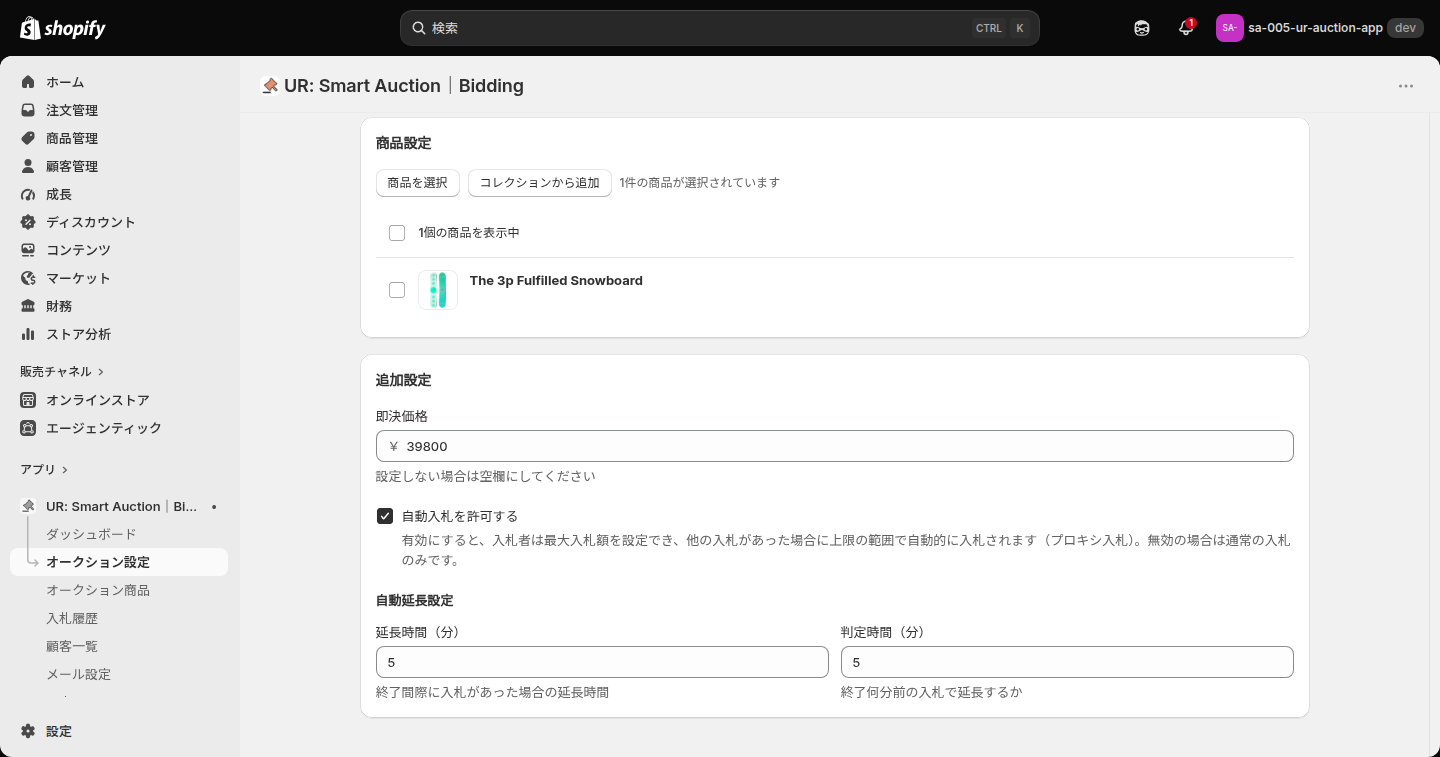This screenshot has height=757, width=1440.
Task: Click the 設定 gear icon
Action: (28, 731)
